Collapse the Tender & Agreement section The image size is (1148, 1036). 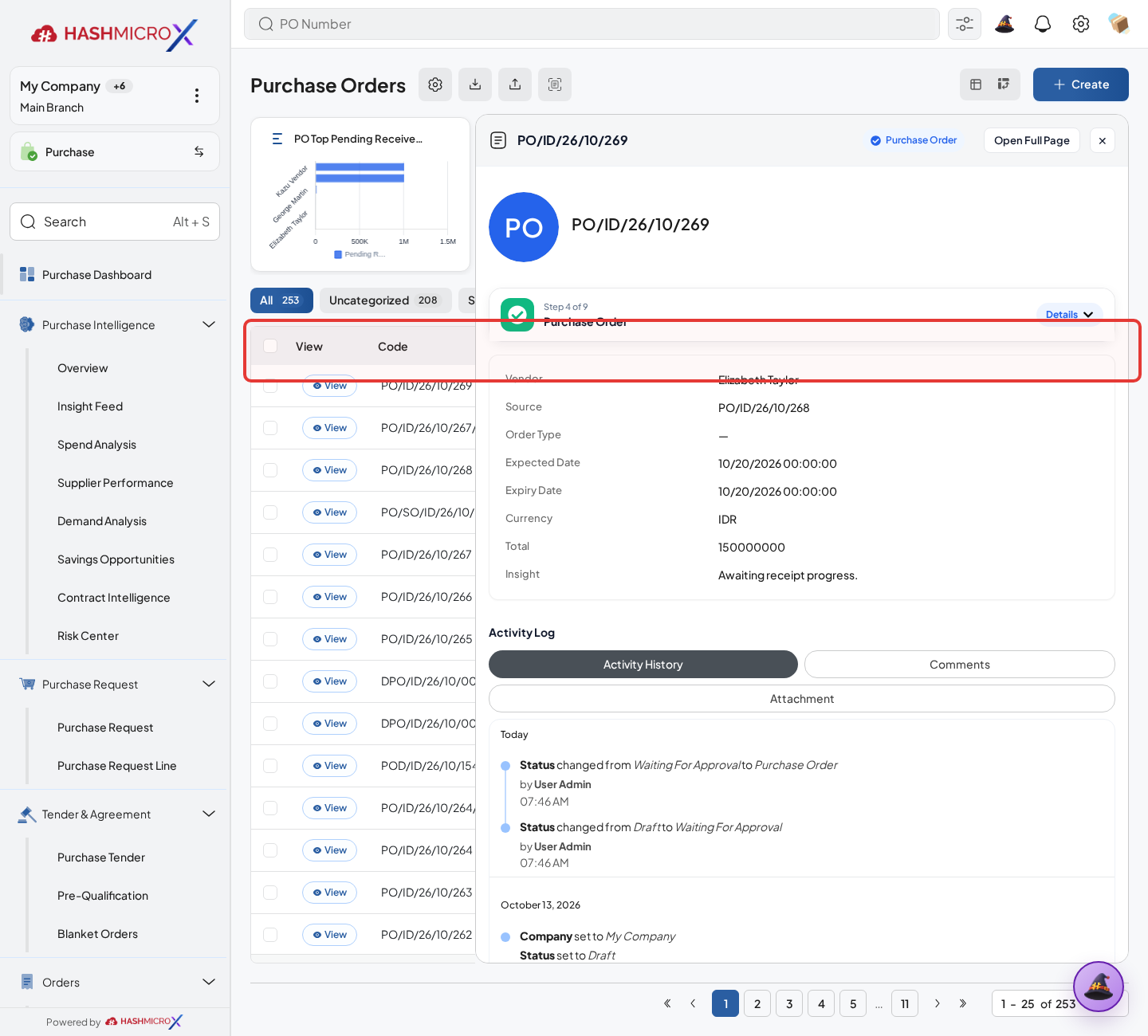pyautogui.click(x=209, y=814)
